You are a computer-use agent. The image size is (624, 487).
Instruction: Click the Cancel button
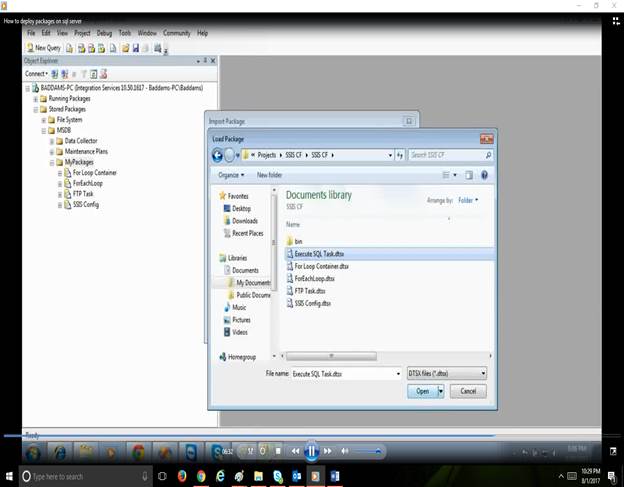click(468, 391)
